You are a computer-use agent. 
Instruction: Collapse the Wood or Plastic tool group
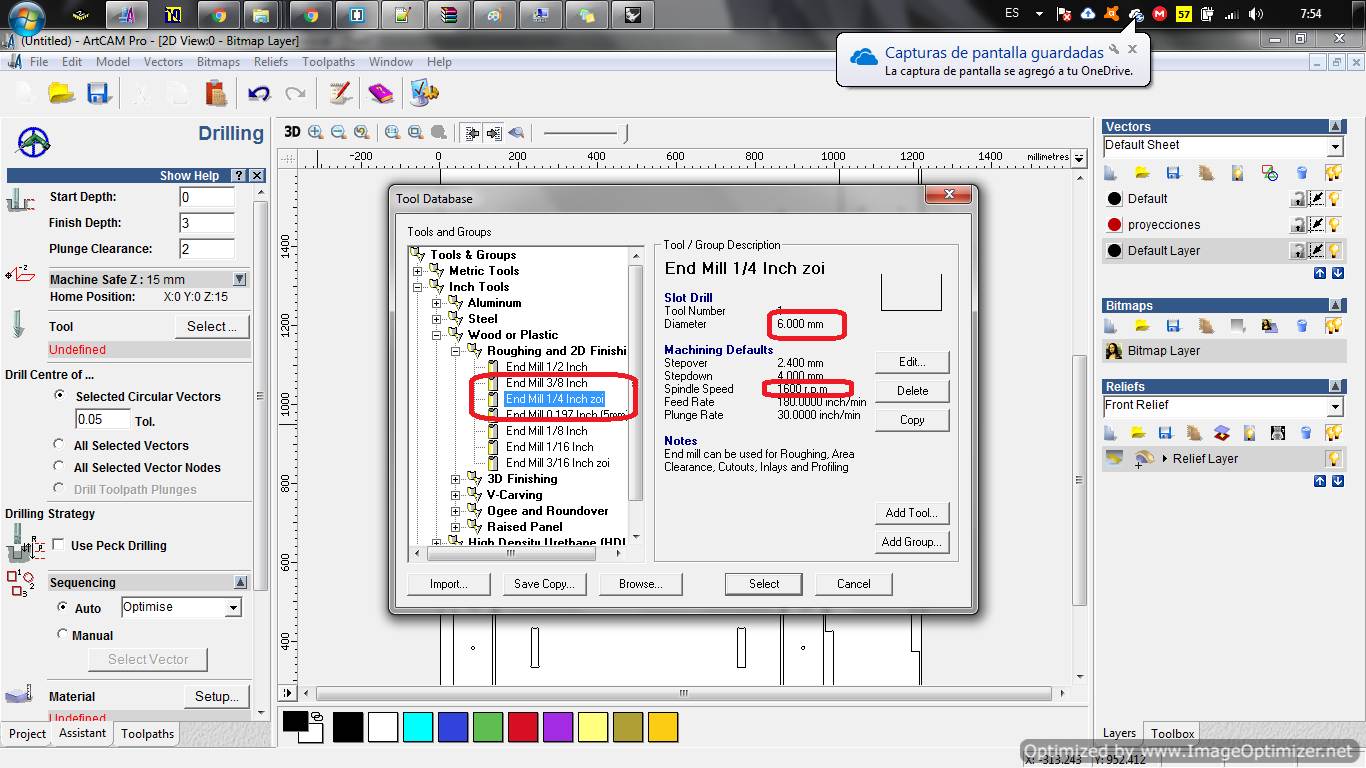click(437, 335)
